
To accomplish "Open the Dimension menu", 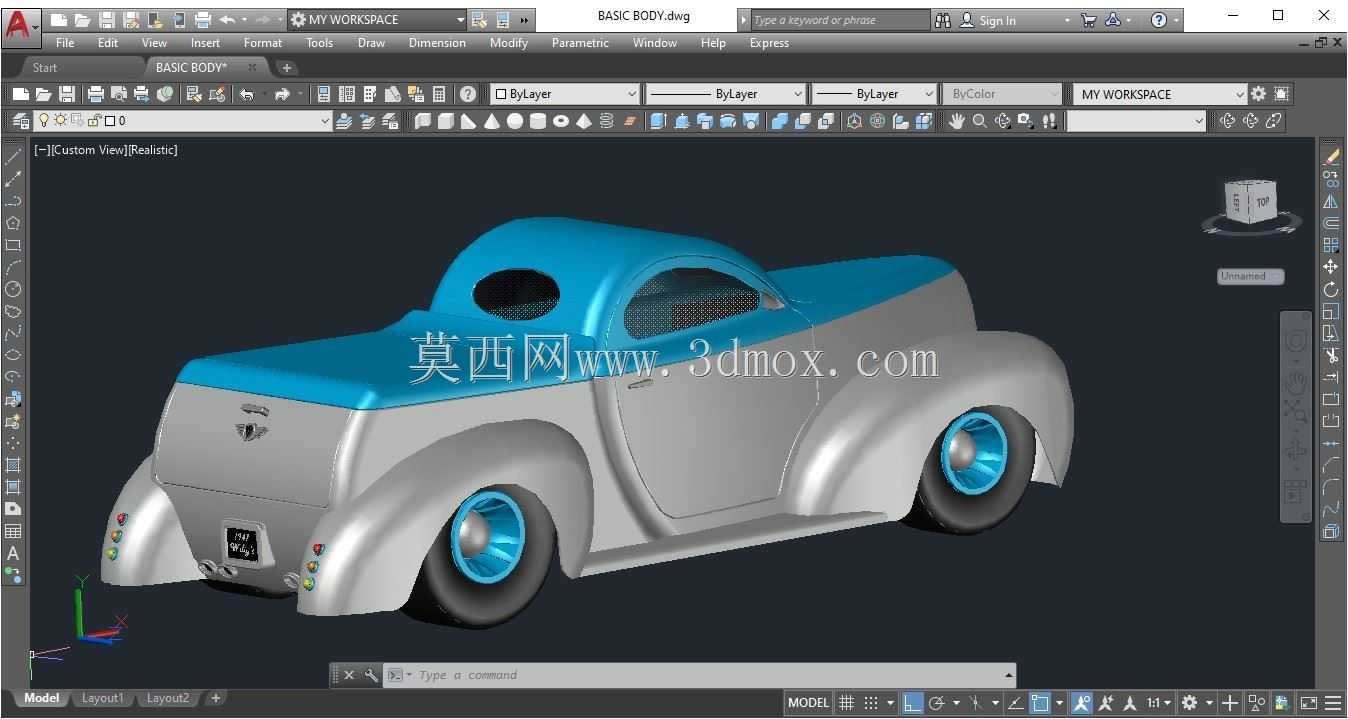I will [x=437, y=43].
